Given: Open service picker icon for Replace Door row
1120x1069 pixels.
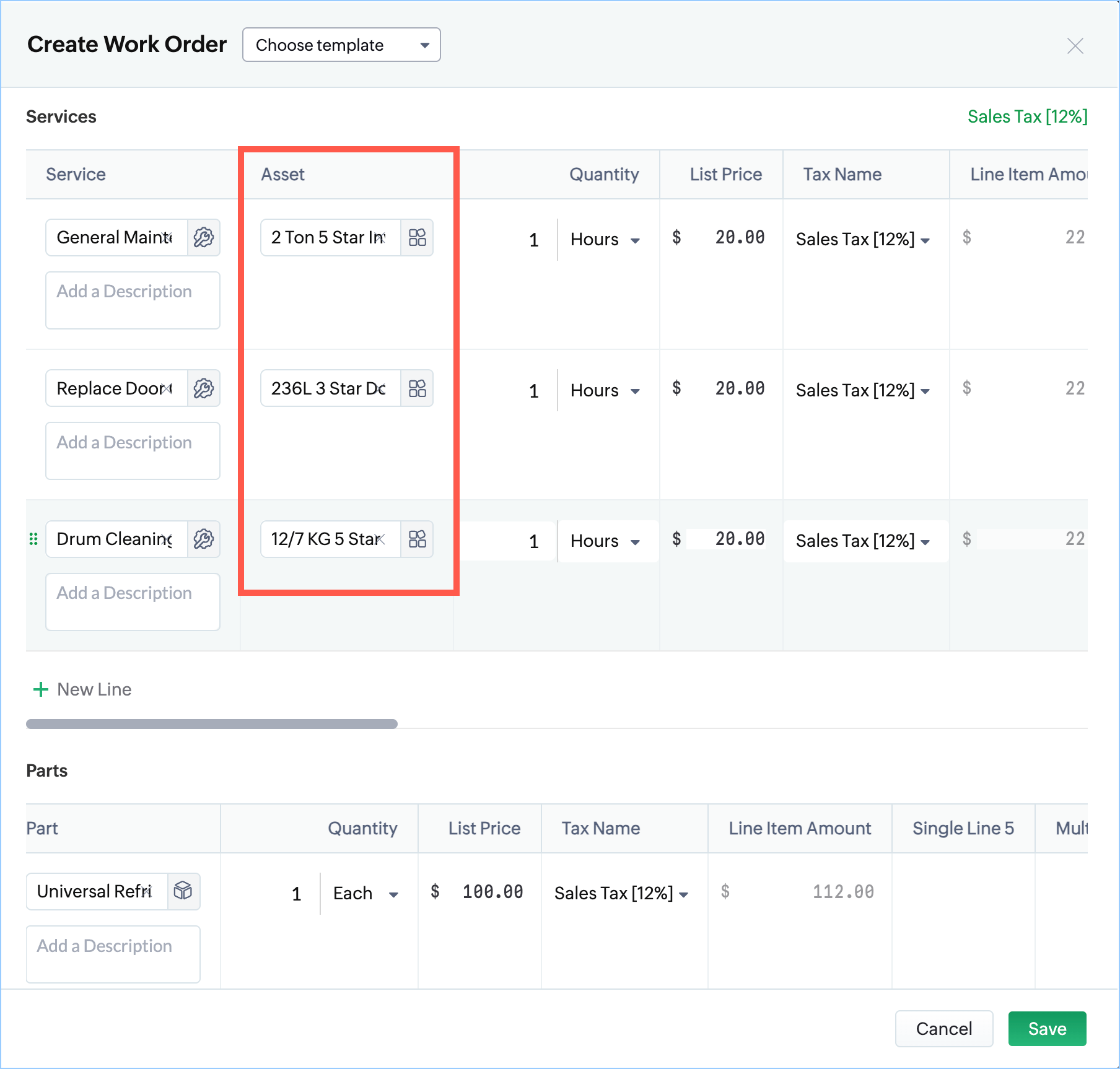Looking at the screenshot, I should point(203,388).
